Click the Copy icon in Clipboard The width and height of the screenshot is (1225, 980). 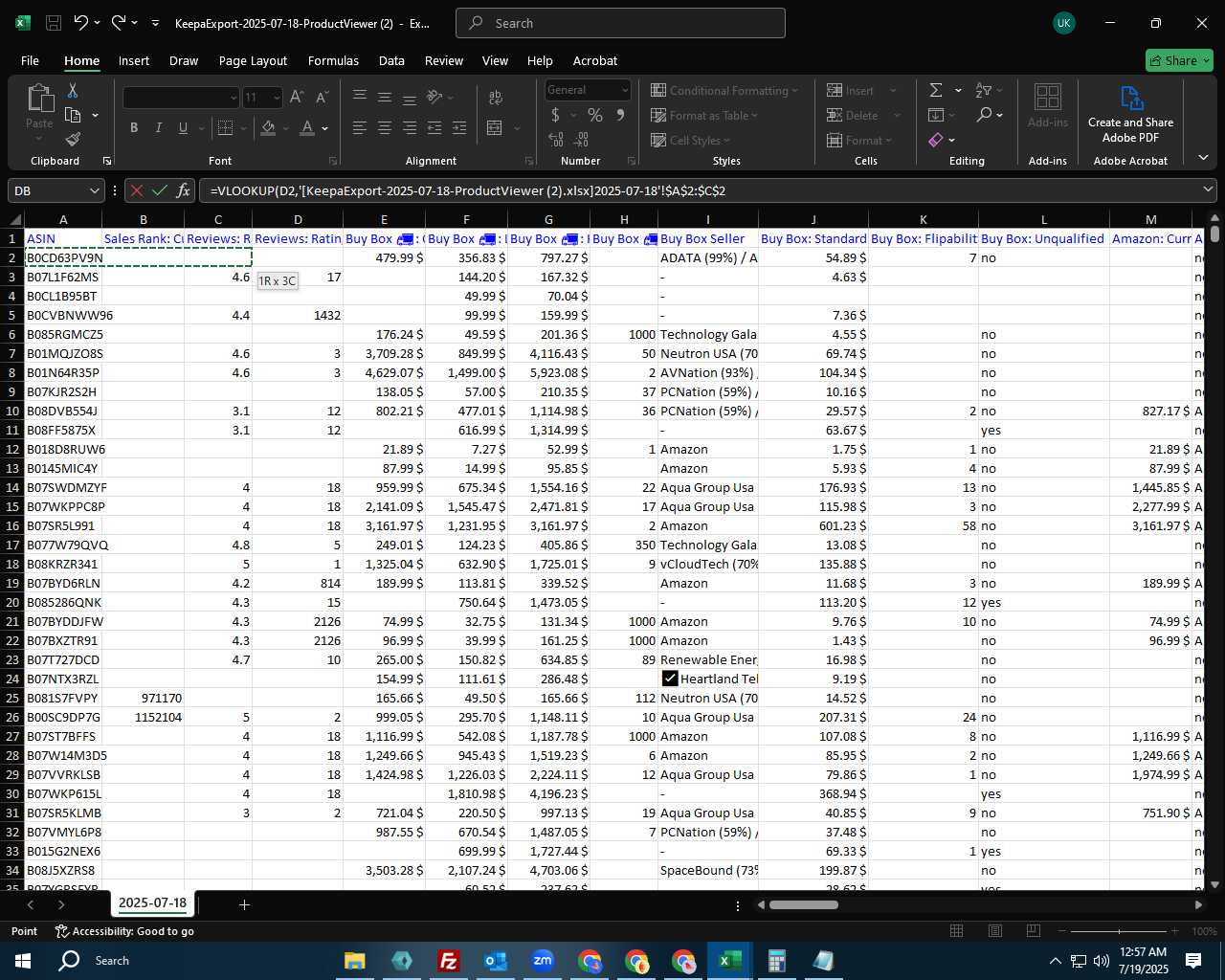coord(73,115)
